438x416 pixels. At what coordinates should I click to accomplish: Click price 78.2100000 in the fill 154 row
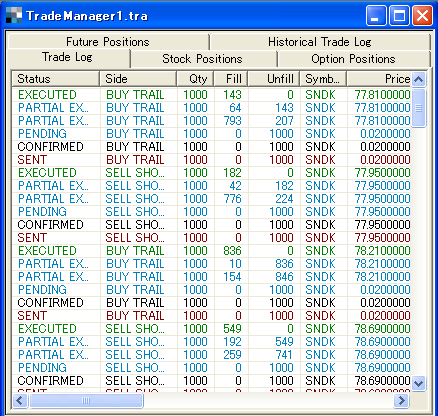click(x=382, y=277)
